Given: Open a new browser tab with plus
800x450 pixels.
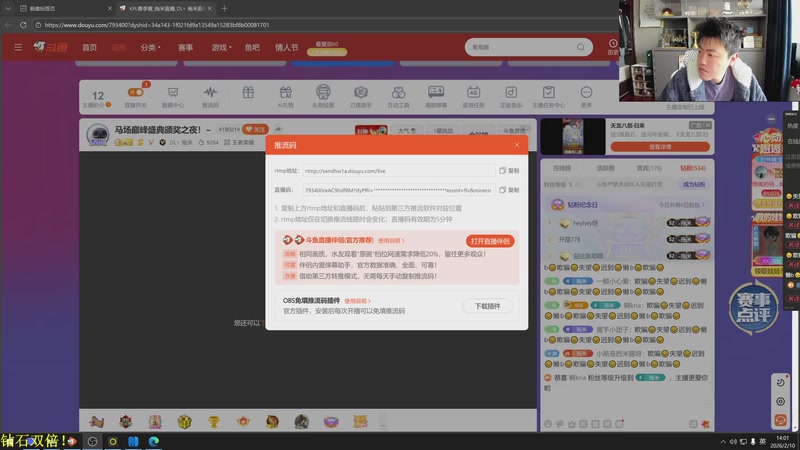Looking at the screenshot, I should 224,8.
